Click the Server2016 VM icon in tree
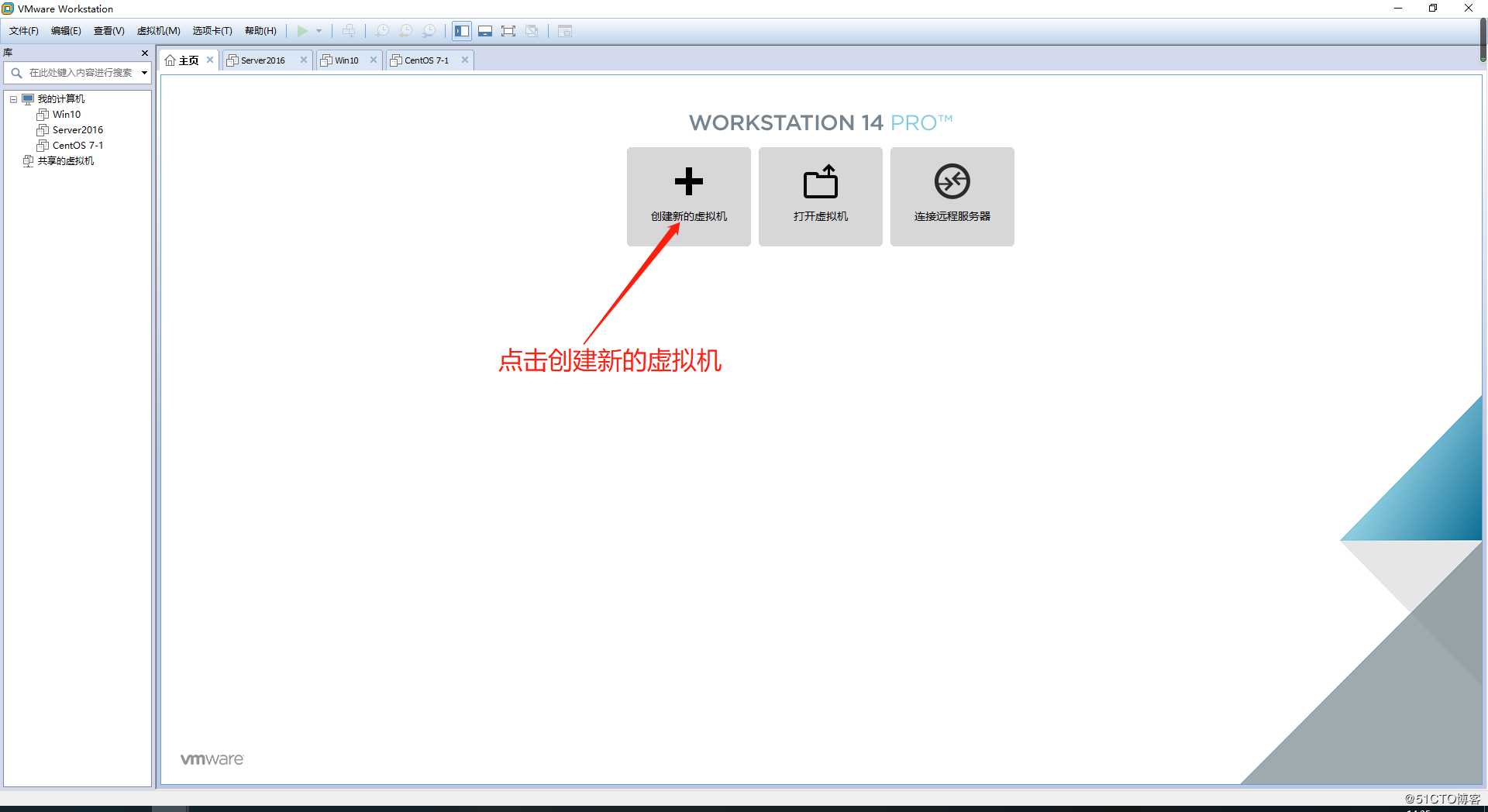1488x812 pixels. click(x=43, y=130)
